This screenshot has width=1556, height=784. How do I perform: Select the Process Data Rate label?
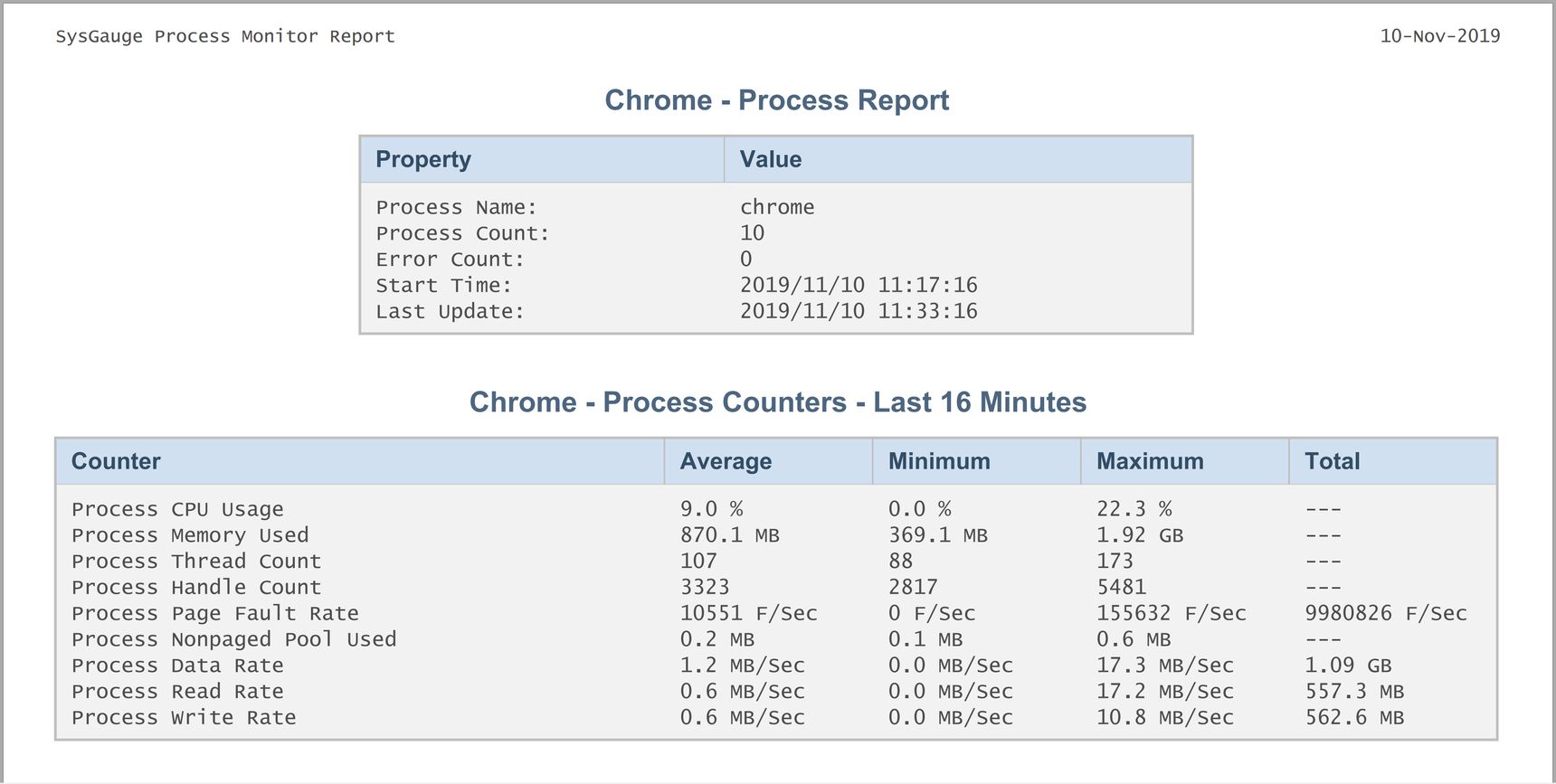point(177,666)
